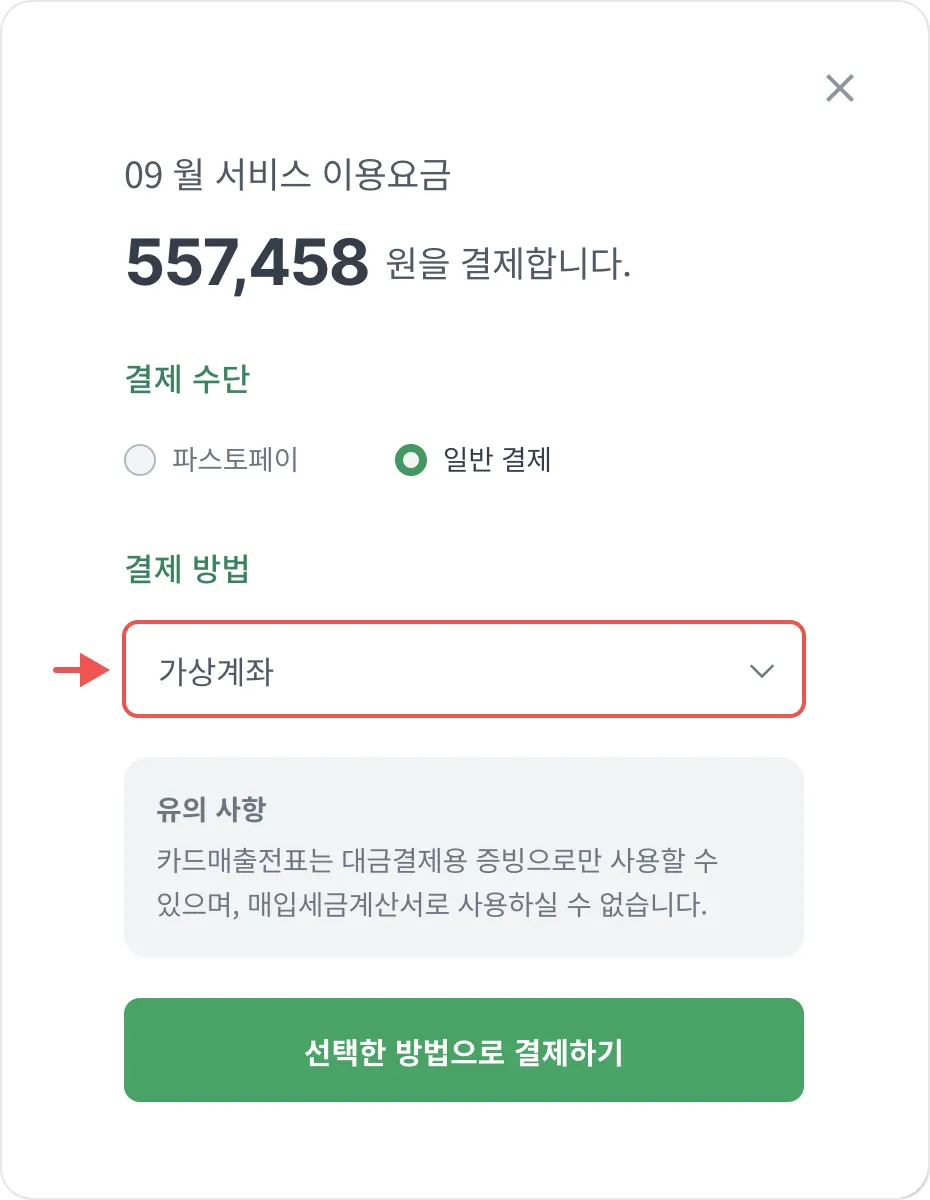Click the 557,458 payment amount
Viewport: 930px width, 1200px height.
[x=247, y=263]
